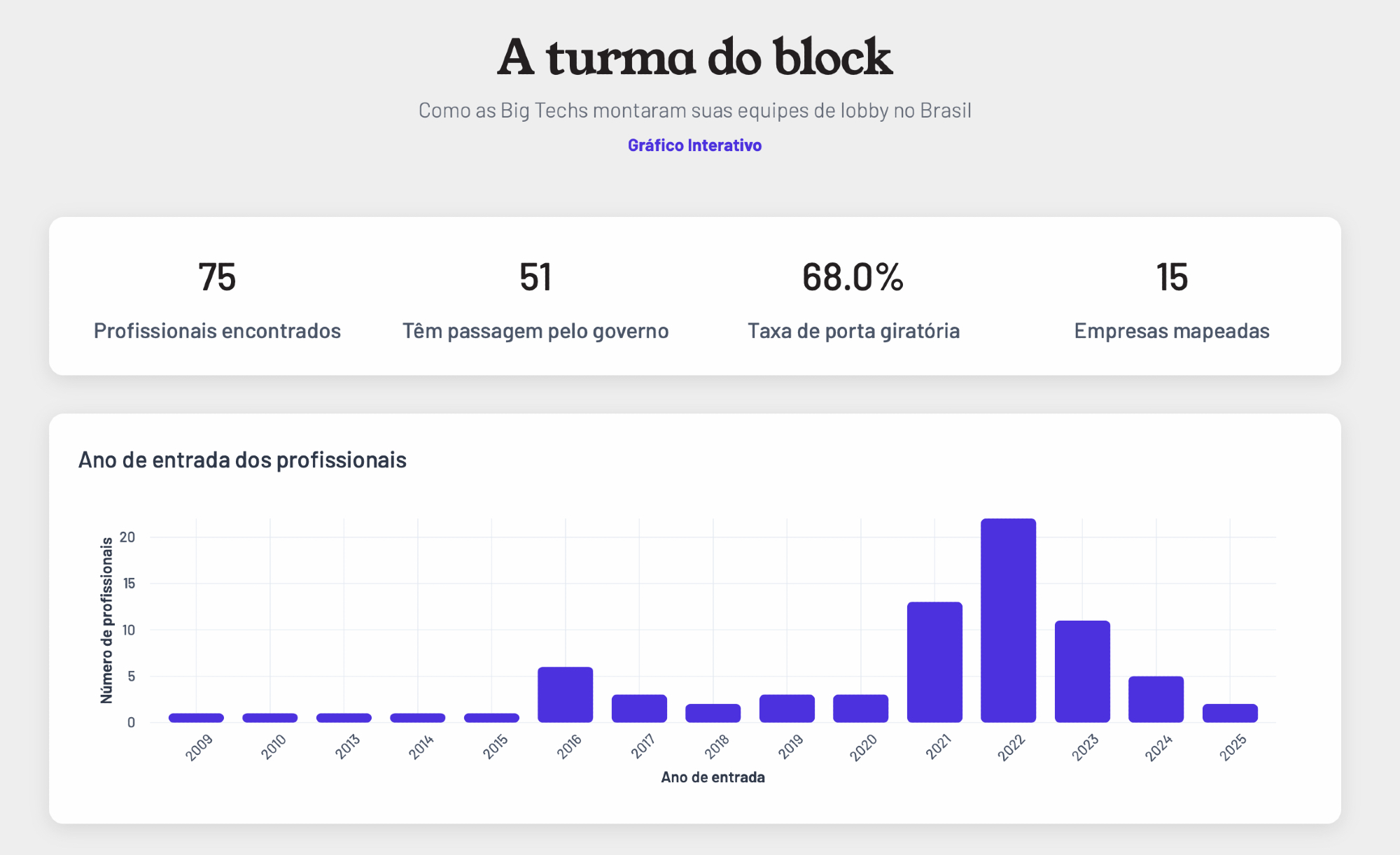Click the 2019 bar in chart
Image resolution: width=1400 pixels, height=855 pixels.
point(787,708)
